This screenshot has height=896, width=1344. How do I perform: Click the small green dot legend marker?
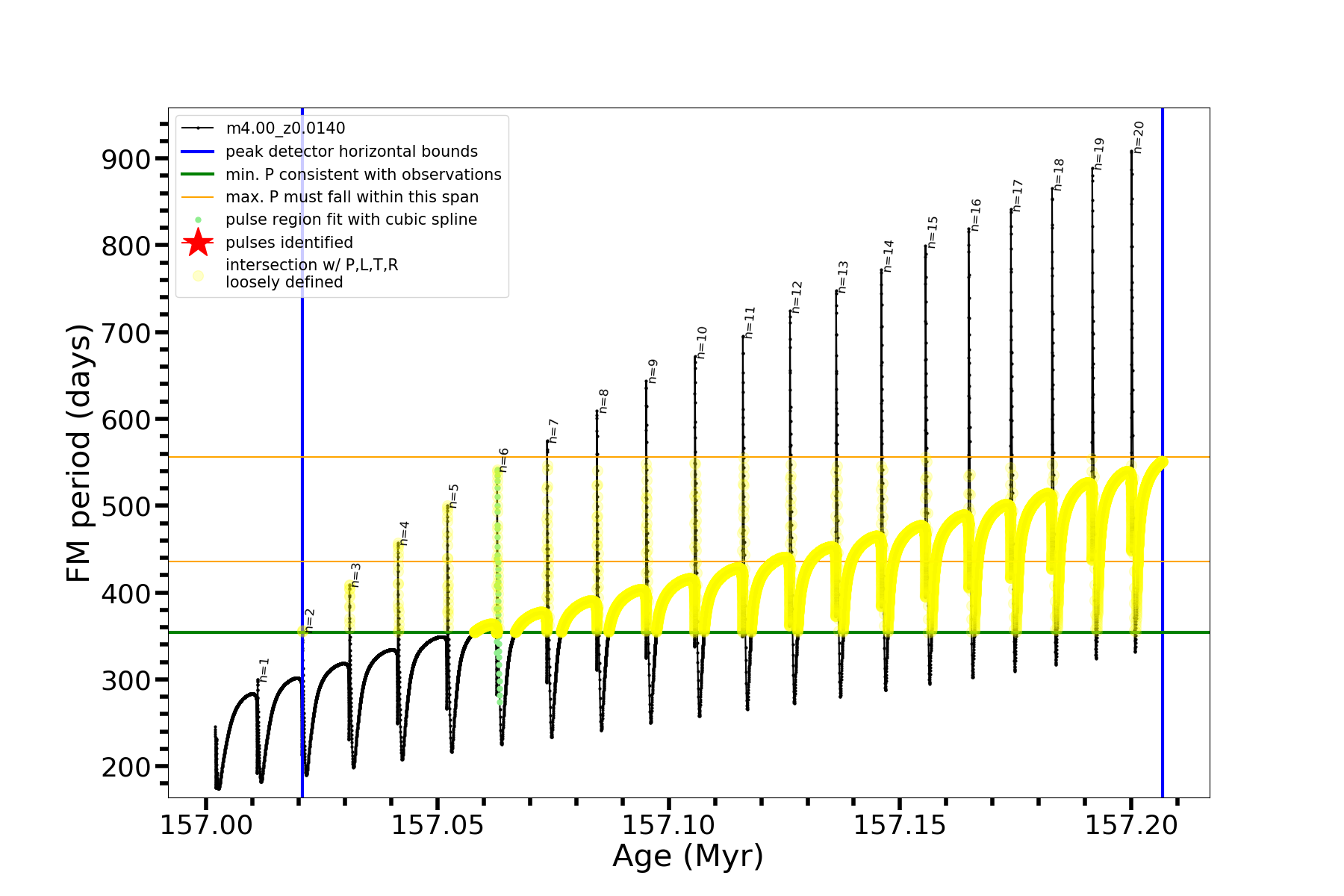tap(198, 220)
